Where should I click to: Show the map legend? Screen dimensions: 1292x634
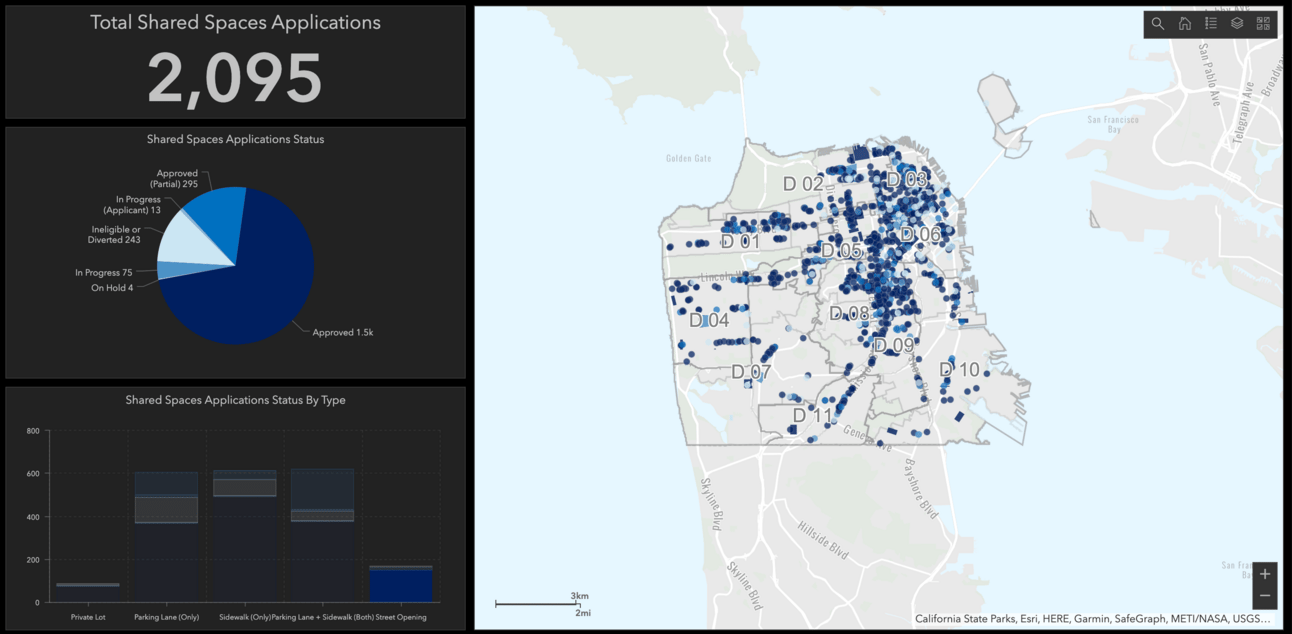[x=1211, y=24]
